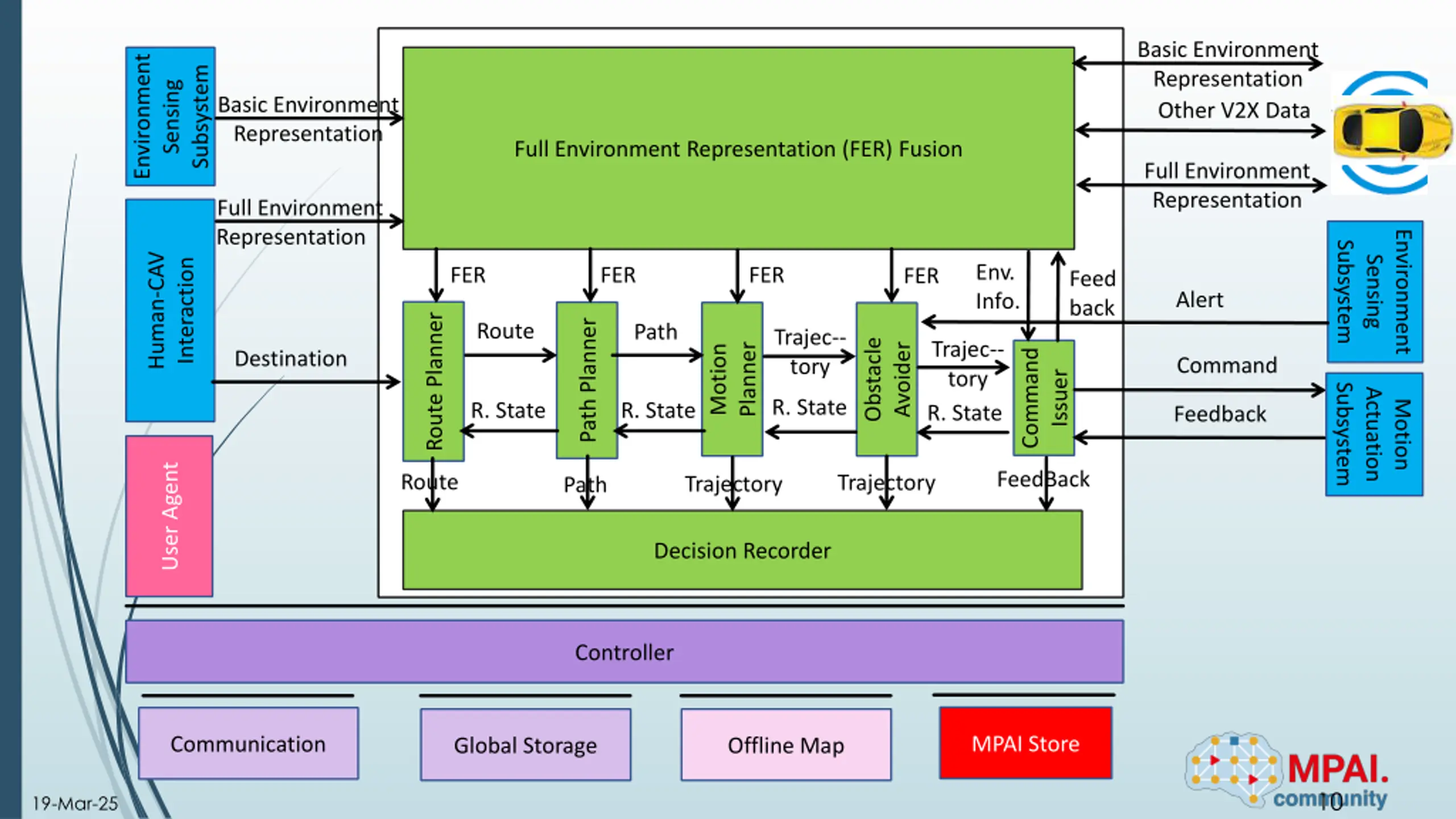Click the 'Route' label between Route and Path Planner
Image resolution: width=1456 pixels, height=819 pixels.
(505, 331)
